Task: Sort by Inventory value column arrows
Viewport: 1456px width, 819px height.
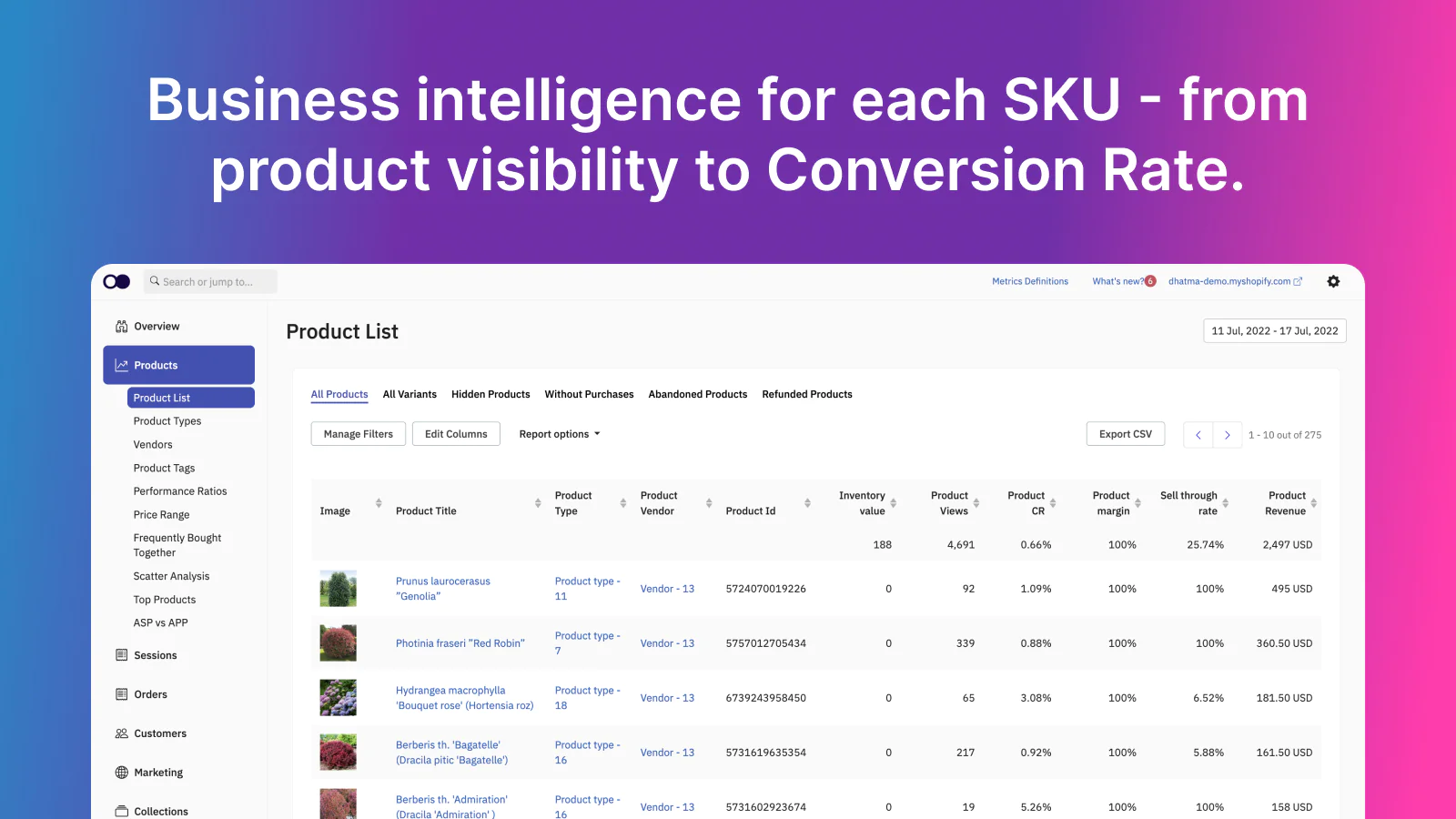Action: click(893, 503)
